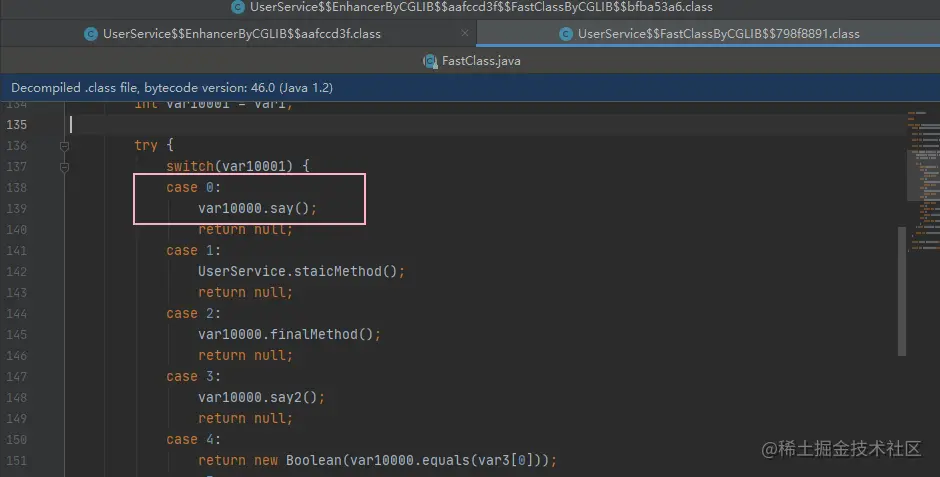The image size is (940, 477).
Task: Click the decompiled class file notification banner
Action: [470, 87]
